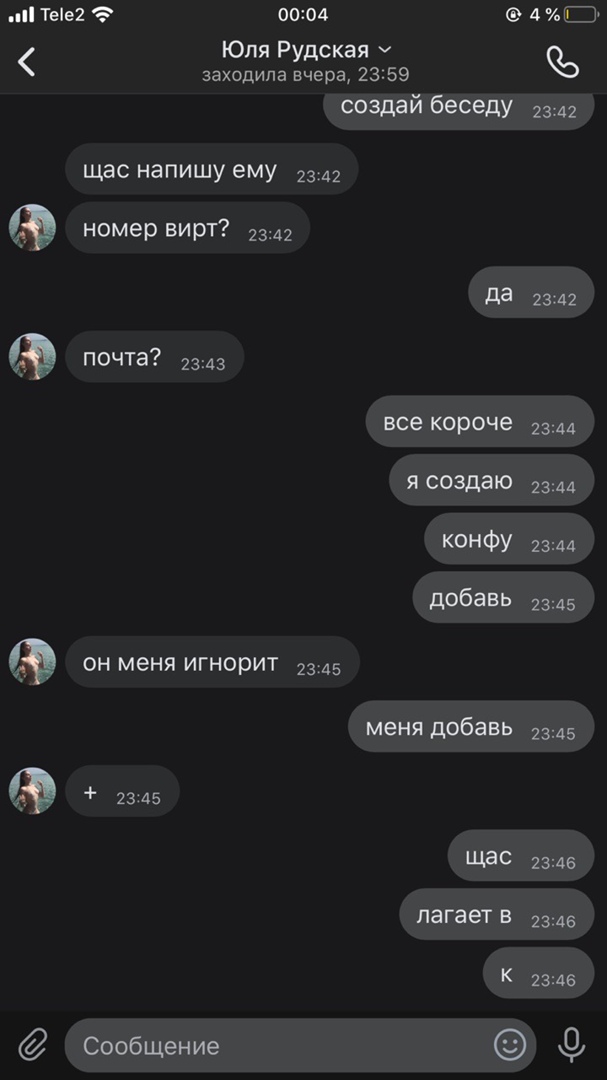Tap the 'все короче' message bubble
This screenshot has width=607, height=1080.
[480, 422]
